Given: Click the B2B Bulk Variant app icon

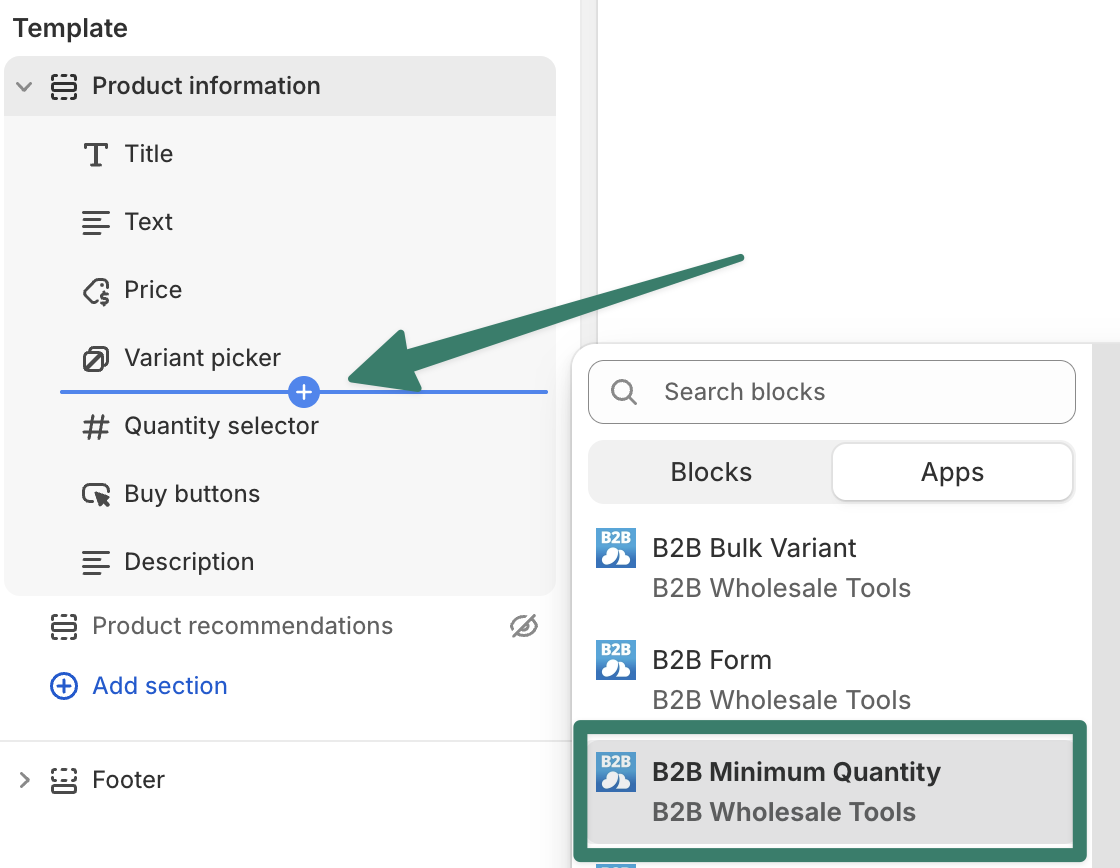Looking at the screenshot, I should pyautogui.click(x=616, y=548).
